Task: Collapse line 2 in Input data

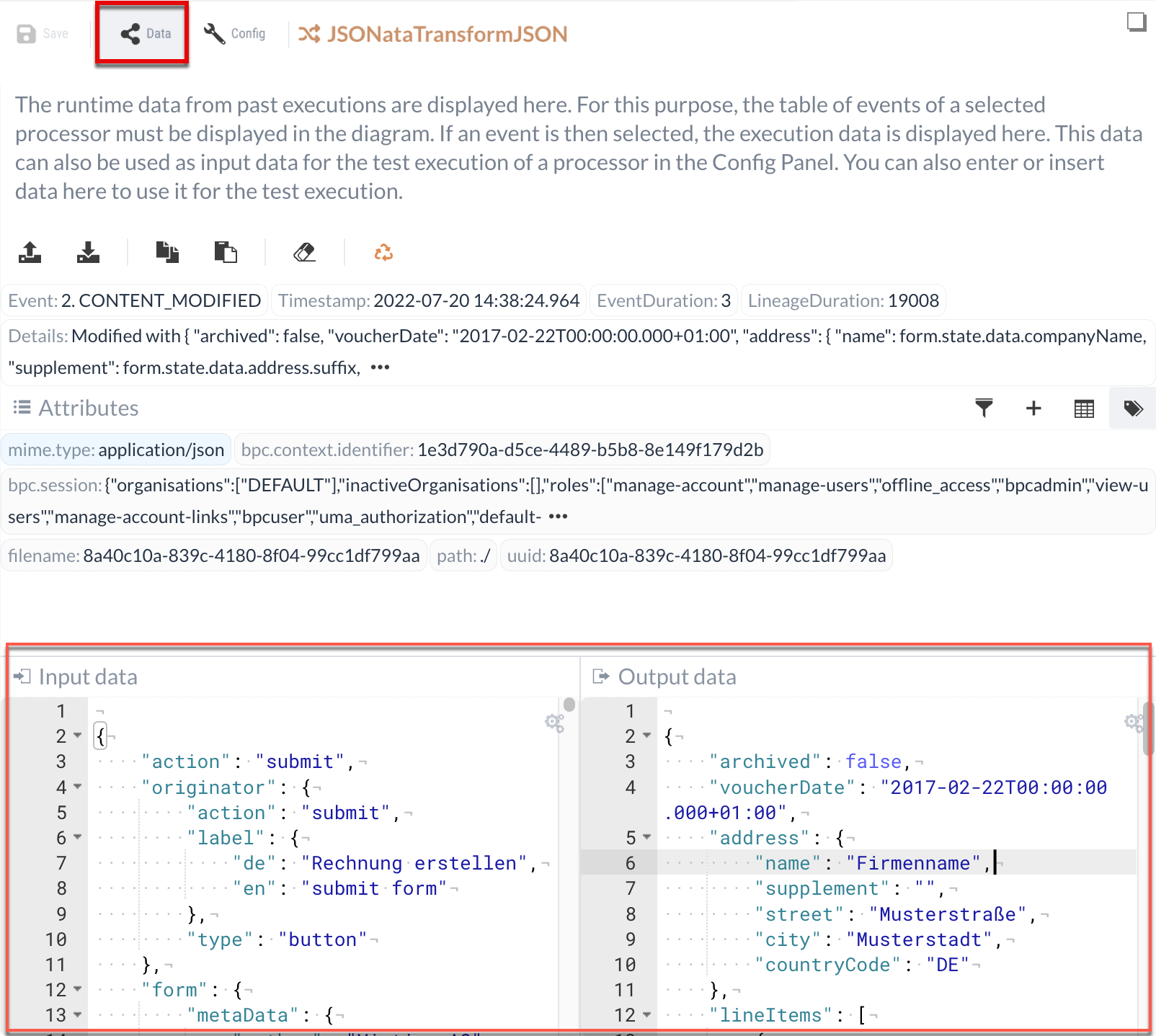Action: click(77, 736)
